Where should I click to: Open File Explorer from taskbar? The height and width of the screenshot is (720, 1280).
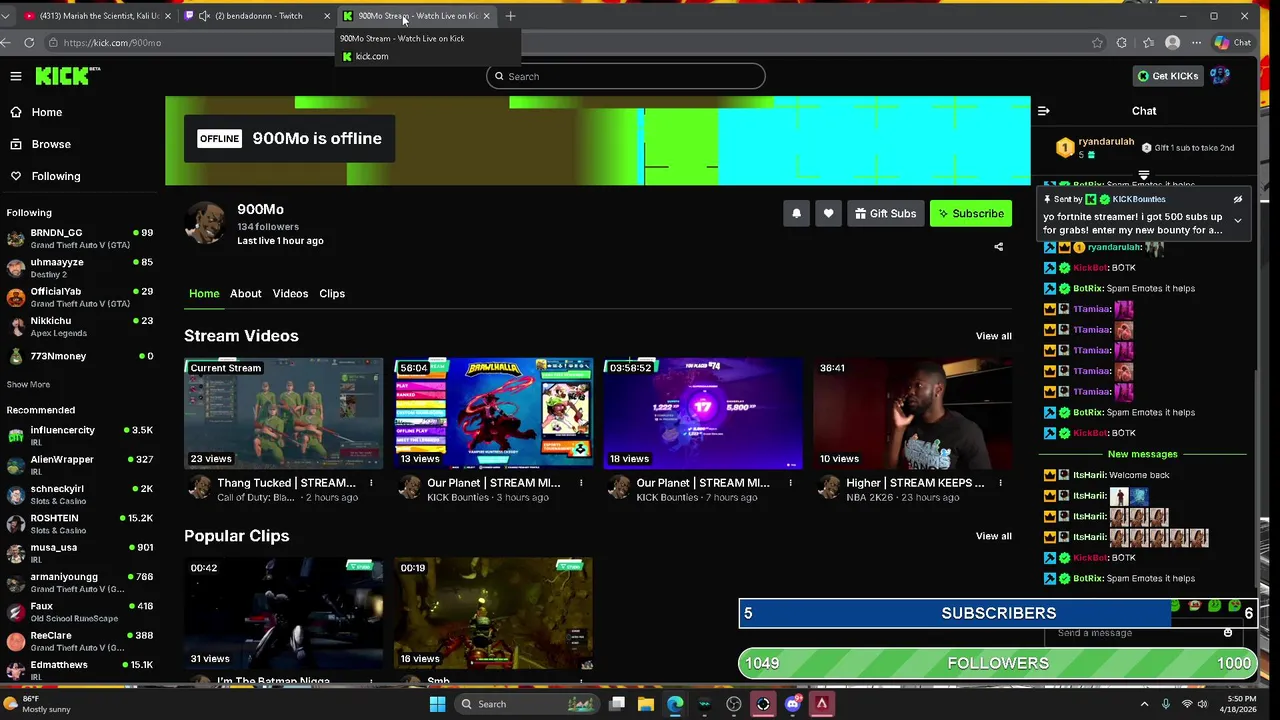click(646, 704)
